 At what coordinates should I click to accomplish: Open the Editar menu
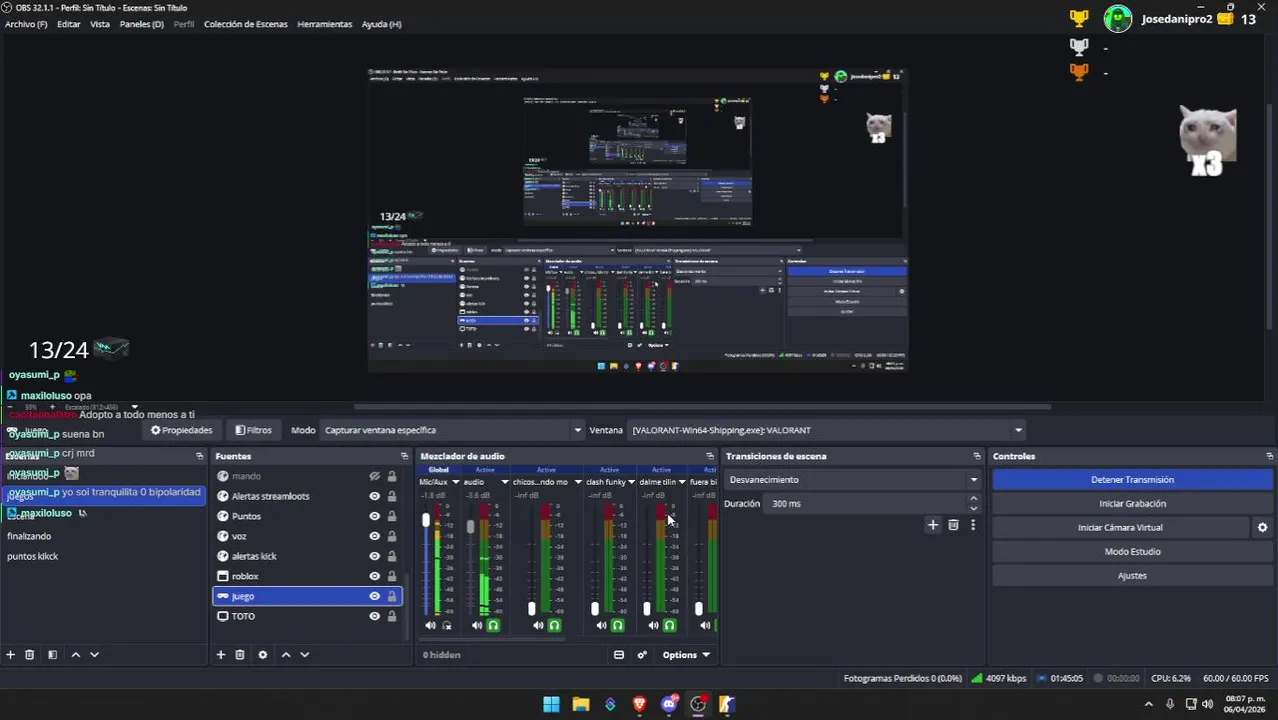tap(69, 24)
